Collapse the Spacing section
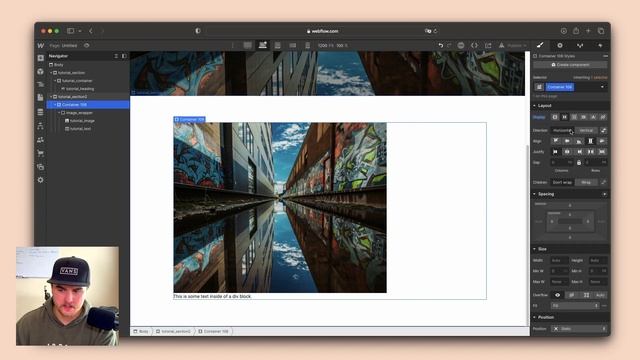 535,194
